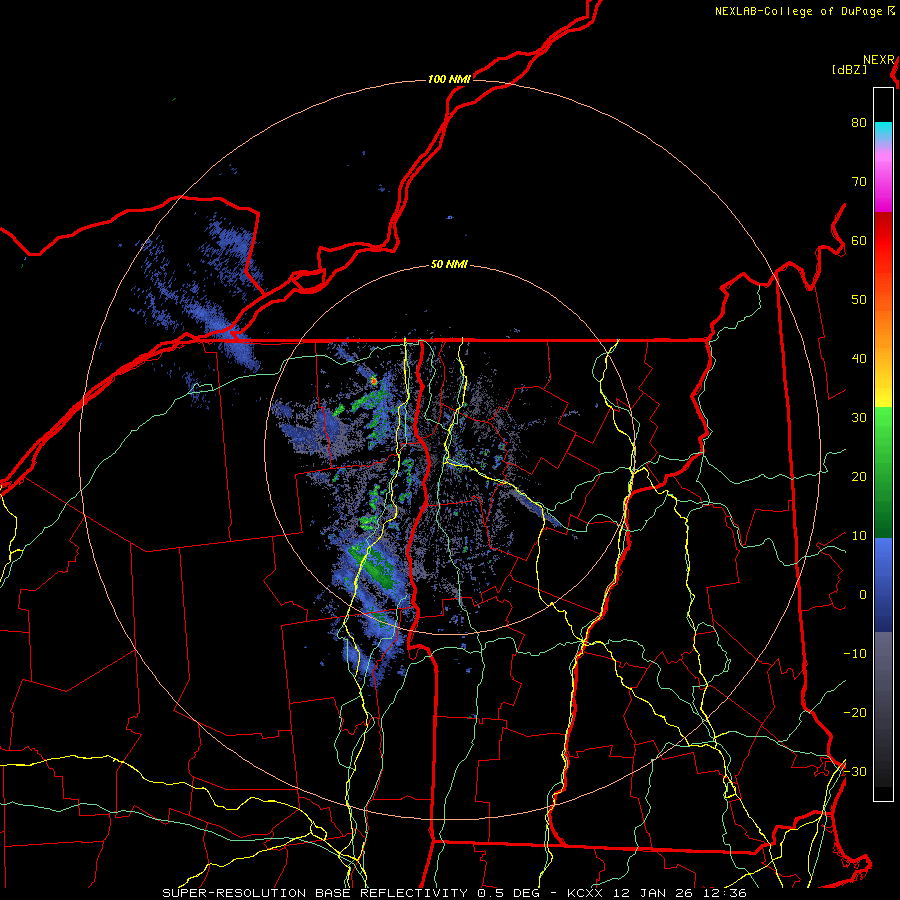This screenshot has width=900, height=900.
Task: Click the -10 dBZ scale value
Action: click(x=855, y=653)
